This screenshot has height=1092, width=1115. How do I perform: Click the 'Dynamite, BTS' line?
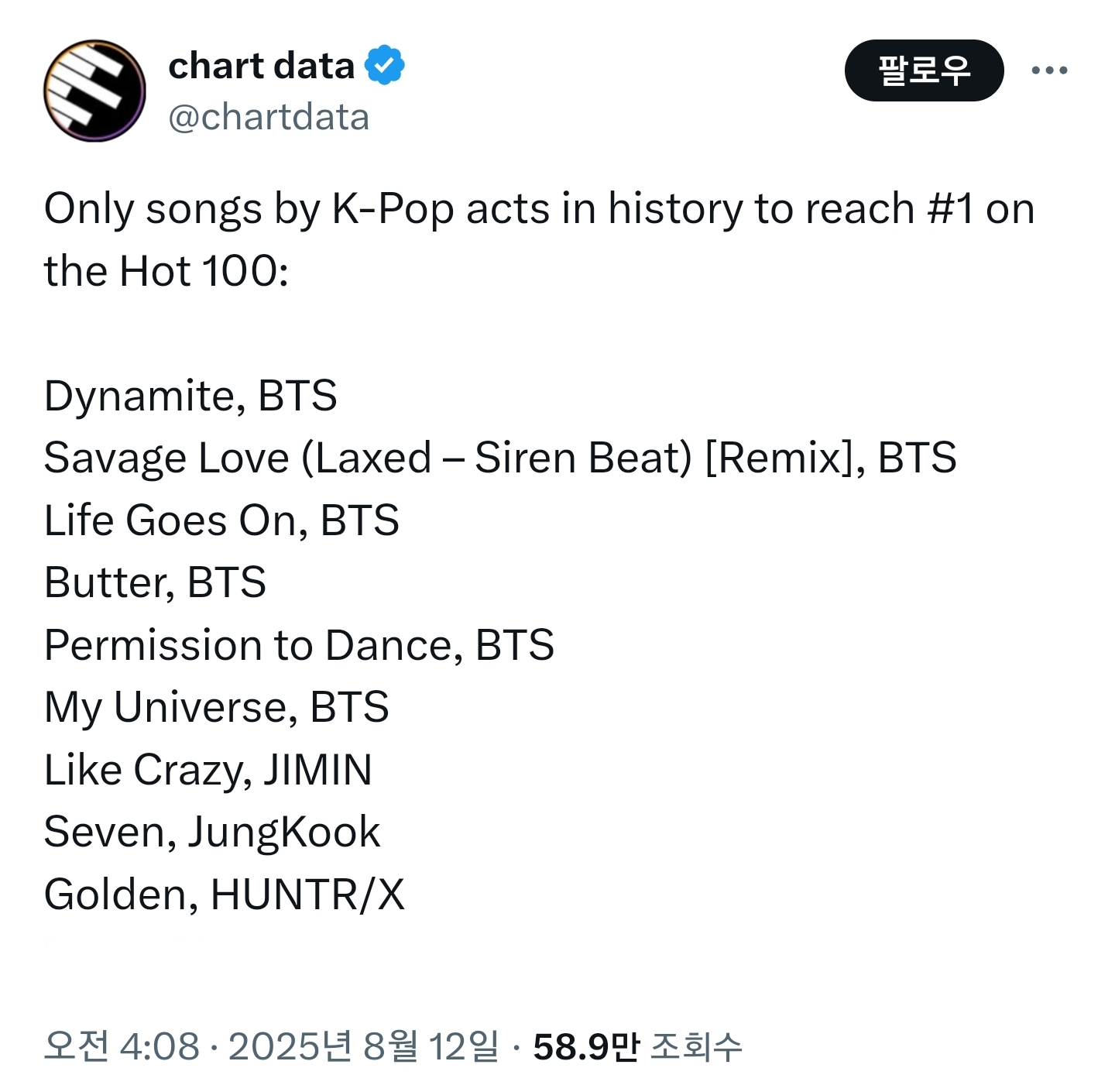pyautogui.click(x=190, y=396)
